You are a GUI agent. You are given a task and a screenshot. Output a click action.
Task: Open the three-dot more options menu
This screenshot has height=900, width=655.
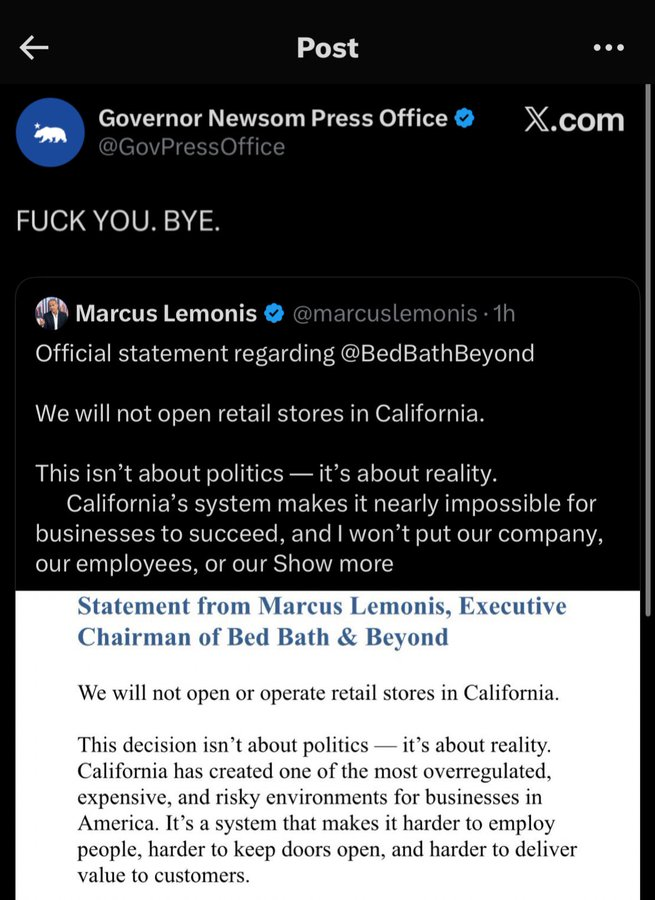tap(609, 48)
